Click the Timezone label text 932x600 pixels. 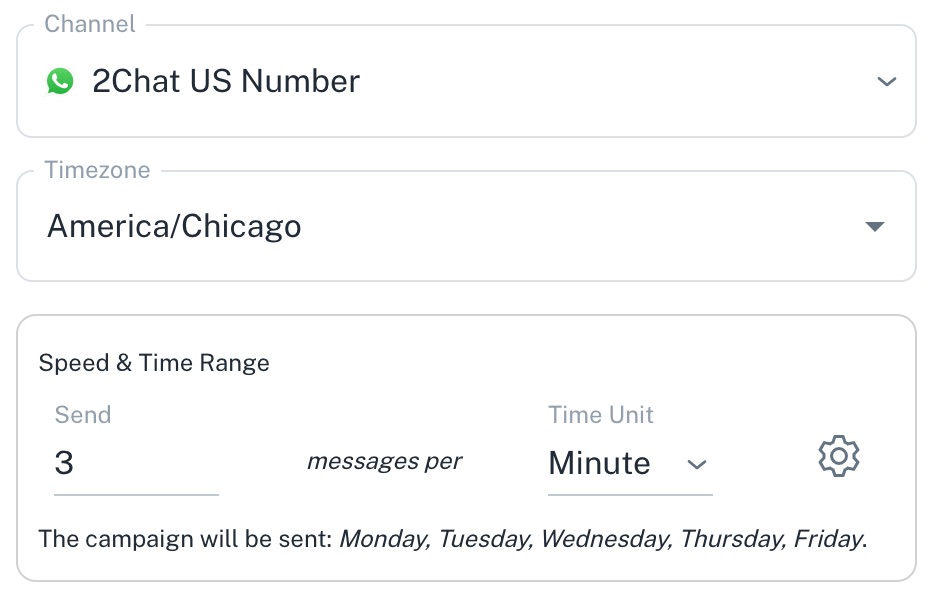coord(99,170)
